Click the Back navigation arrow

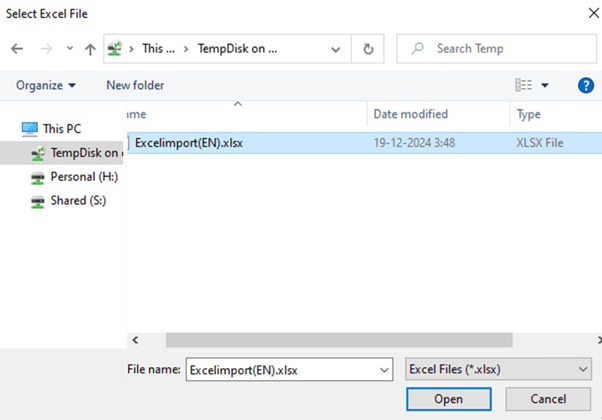tap(17, 49)
